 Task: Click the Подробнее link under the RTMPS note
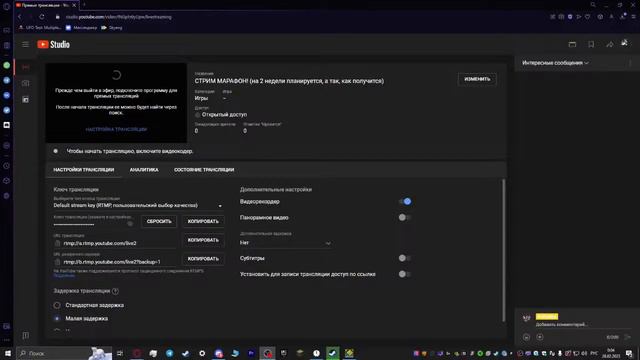[64, 276]
